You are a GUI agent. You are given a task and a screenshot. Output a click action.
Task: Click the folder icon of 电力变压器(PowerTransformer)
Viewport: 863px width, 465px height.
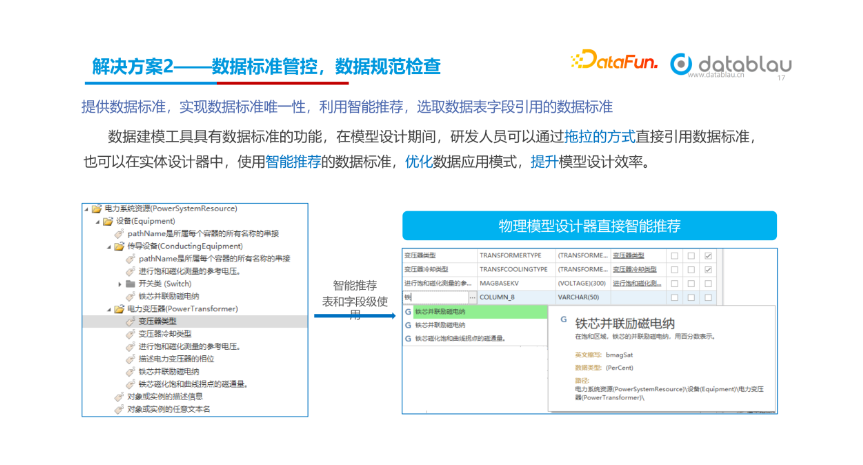(x=119, y=309)
